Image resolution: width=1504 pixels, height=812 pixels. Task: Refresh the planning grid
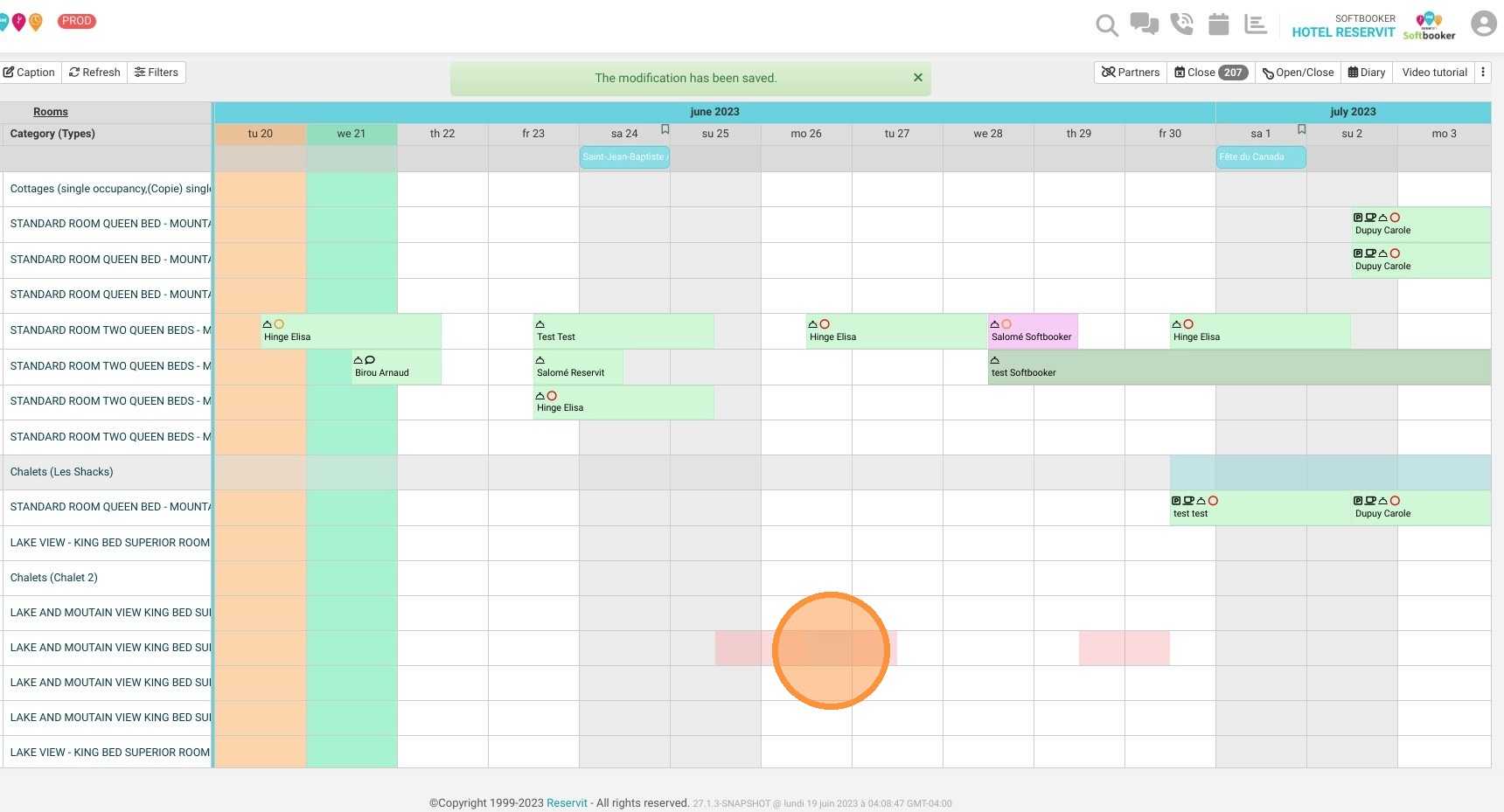94,73
